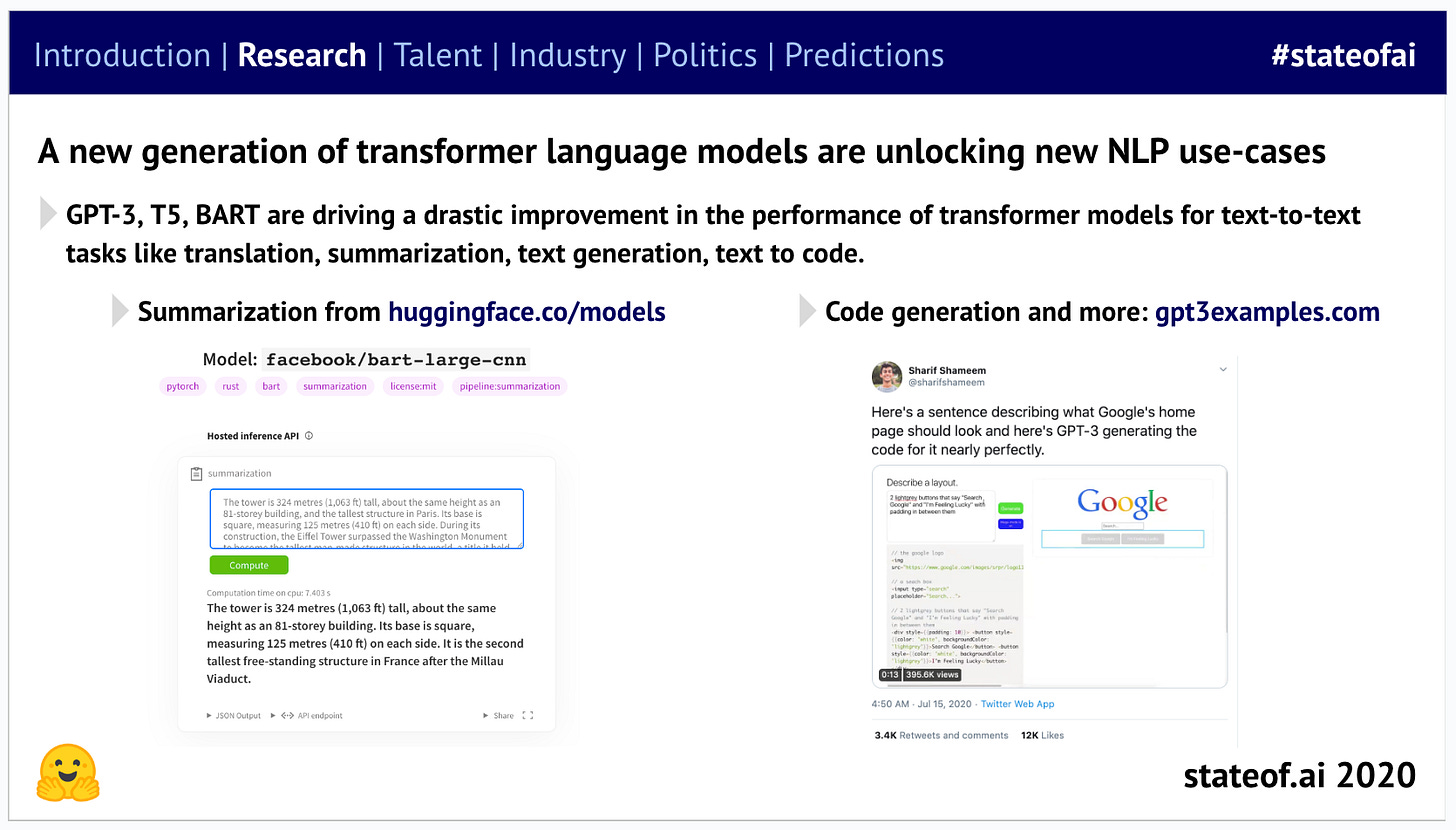Image resolution: width=1456 pixels, height=830 pixels.
Task: Open the Twitter Web App link
Action: [x=1018, y=704]
